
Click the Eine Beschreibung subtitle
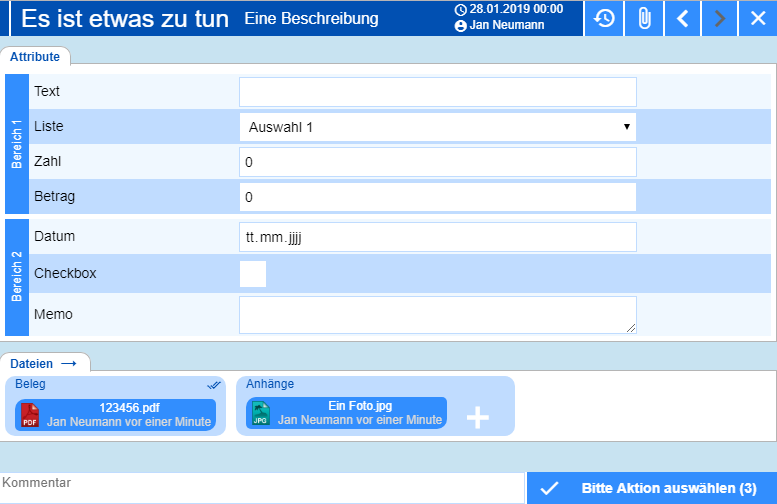coord(311,19)
